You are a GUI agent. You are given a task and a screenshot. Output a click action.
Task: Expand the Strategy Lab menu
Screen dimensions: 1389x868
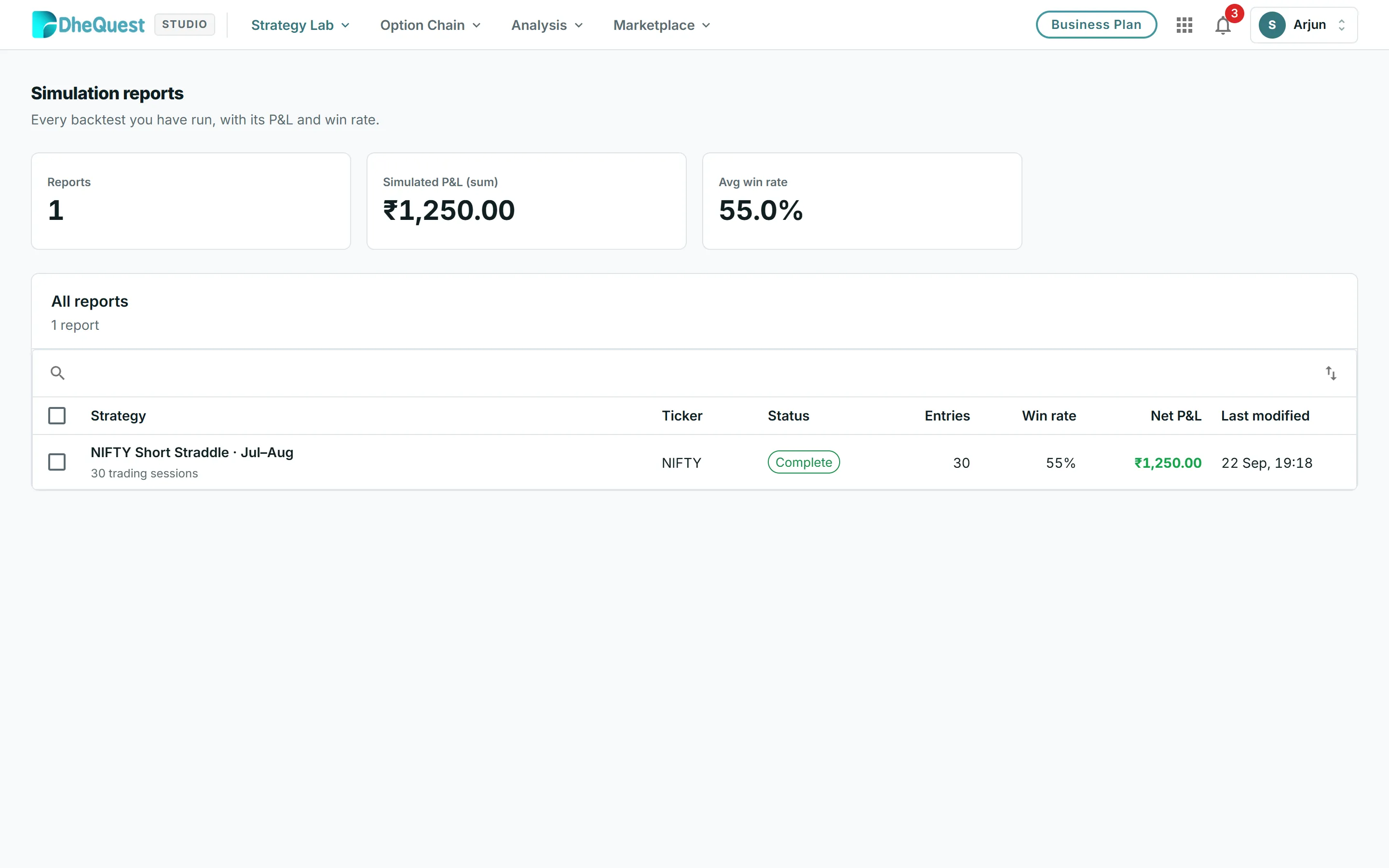point(300,25)
